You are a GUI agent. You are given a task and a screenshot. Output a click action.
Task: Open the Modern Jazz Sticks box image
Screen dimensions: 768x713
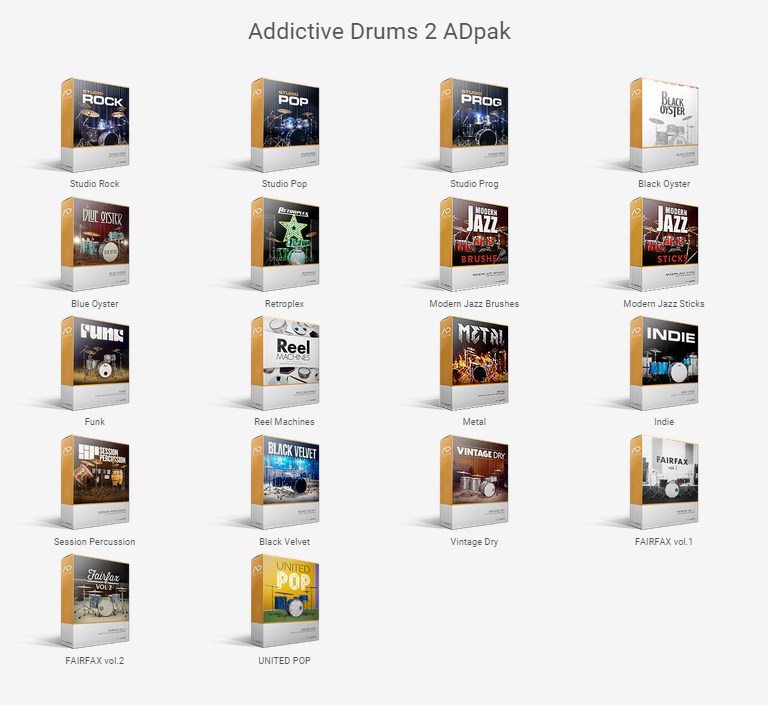664,244
